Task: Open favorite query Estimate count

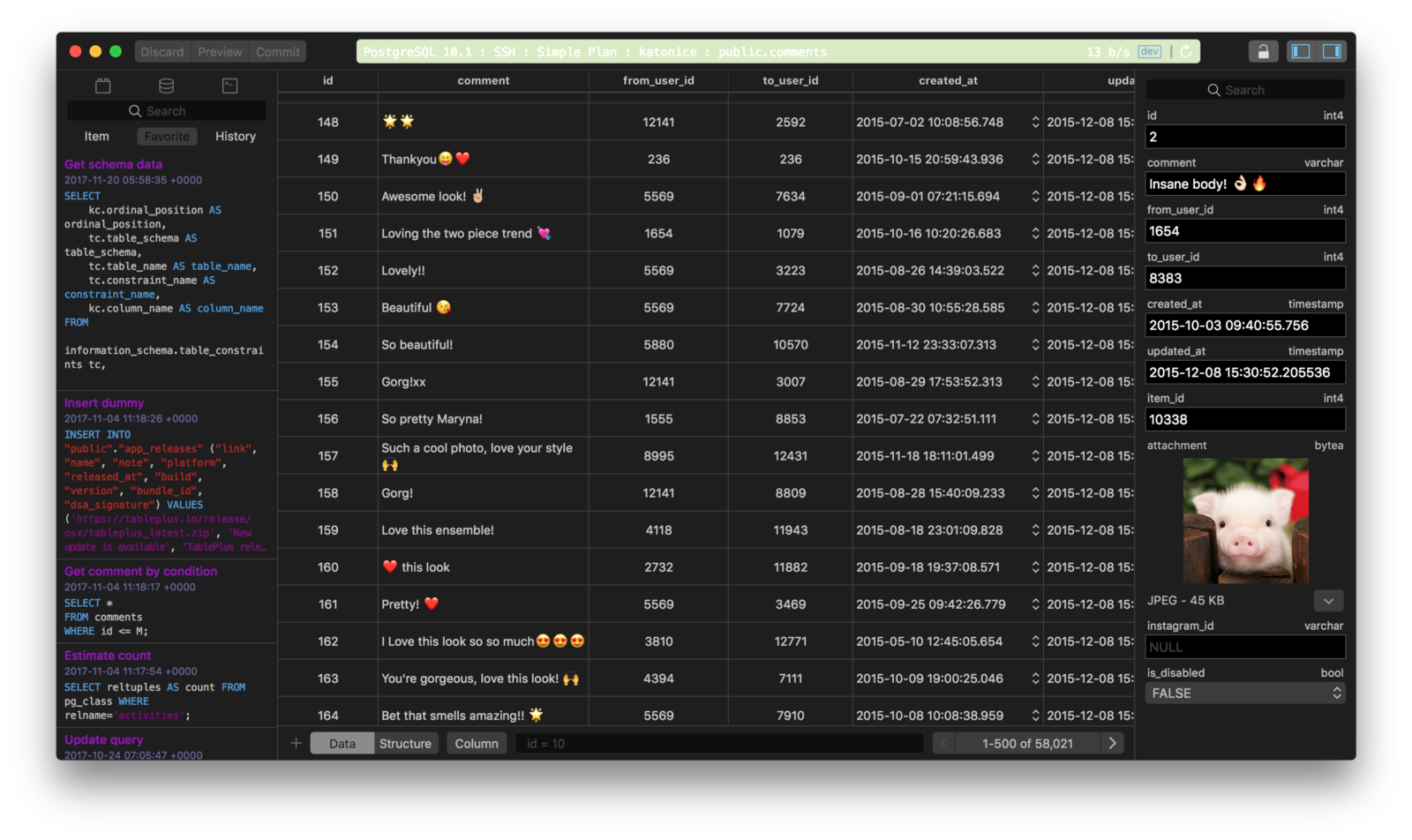Action: 108,656
